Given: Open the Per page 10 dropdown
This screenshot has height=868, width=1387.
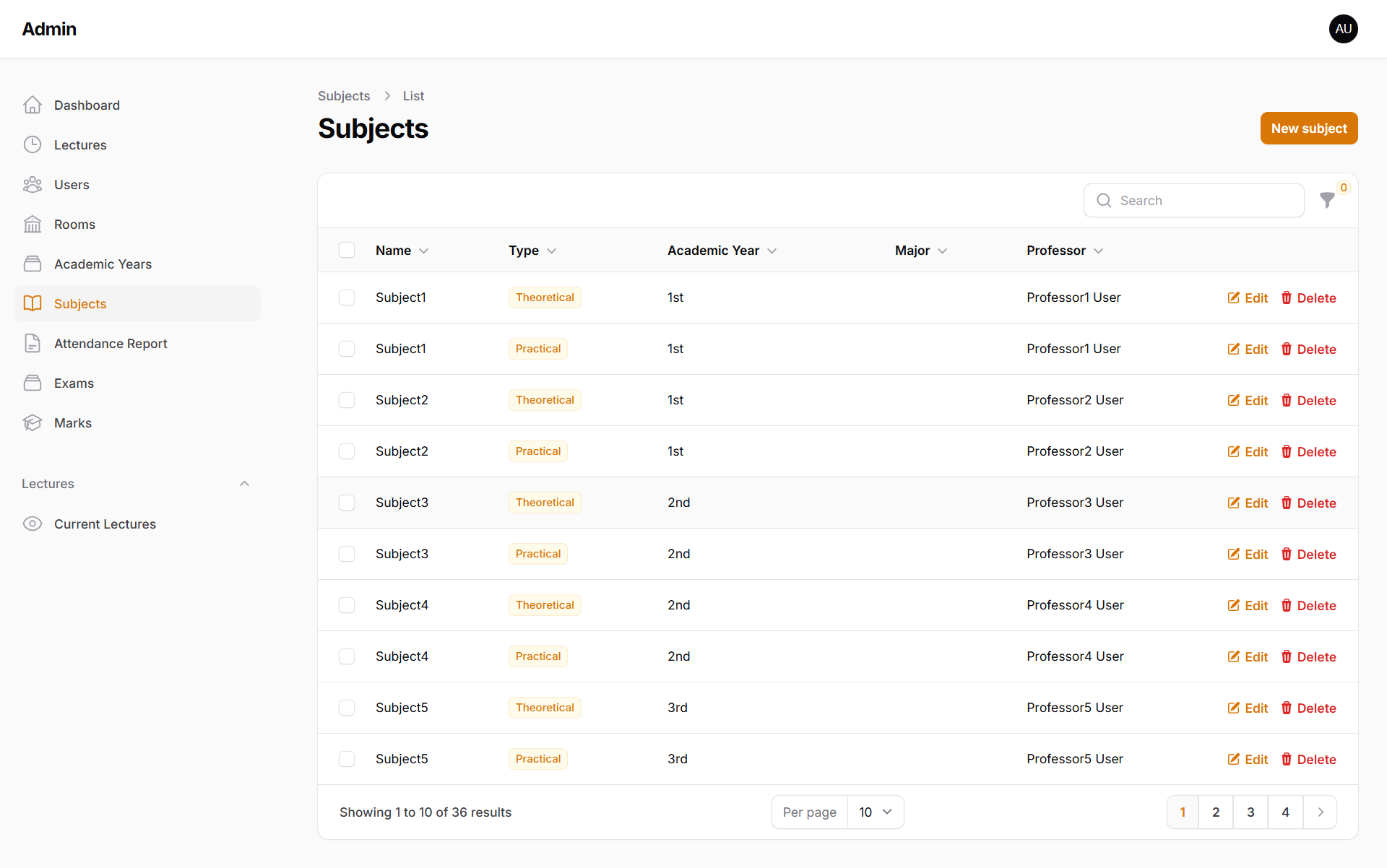Looking at the screenshot, I should (x=876, y=812).
